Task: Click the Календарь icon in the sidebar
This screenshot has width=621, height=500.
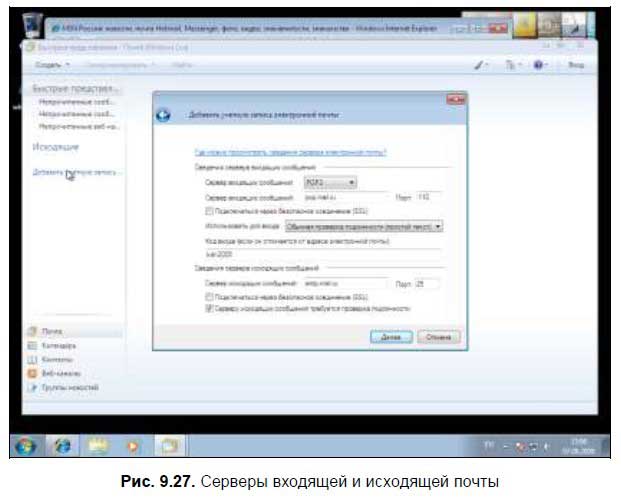Action: (32, 345)
